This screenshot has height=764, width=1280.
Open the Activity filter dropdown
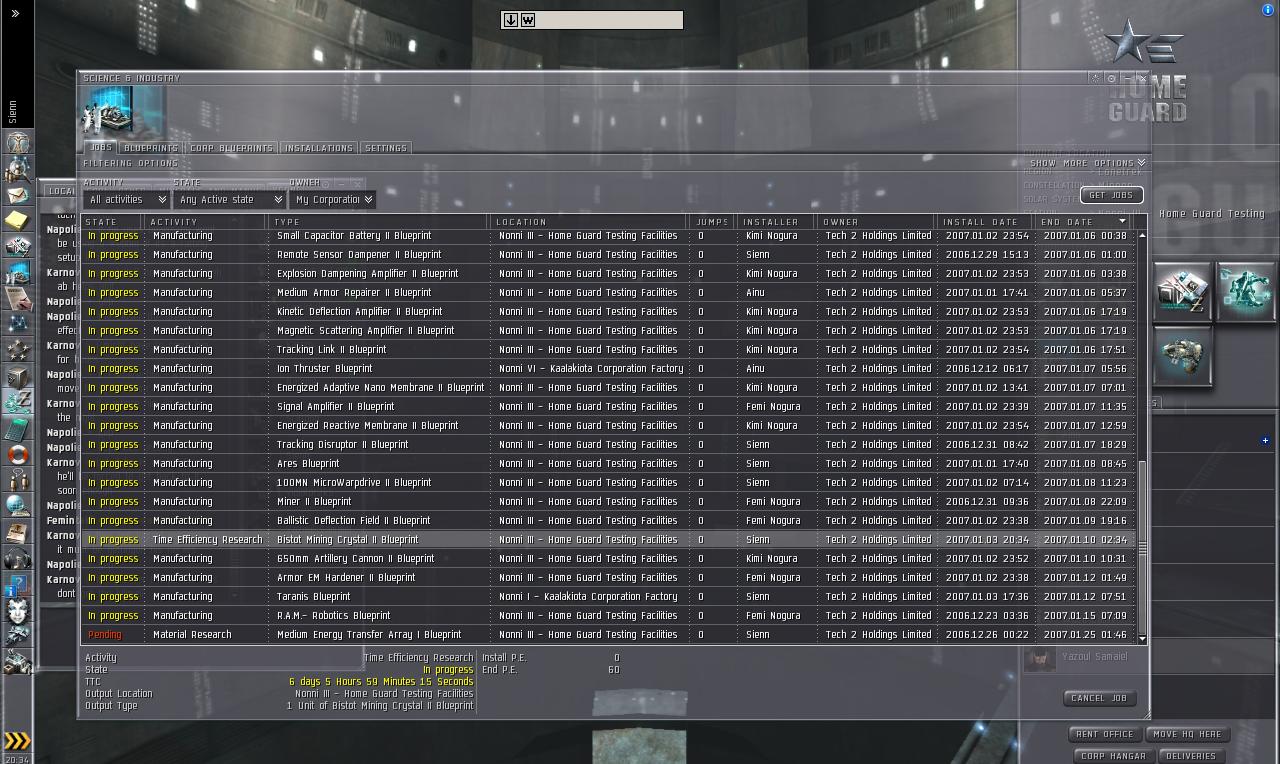[x=126, y=200]
